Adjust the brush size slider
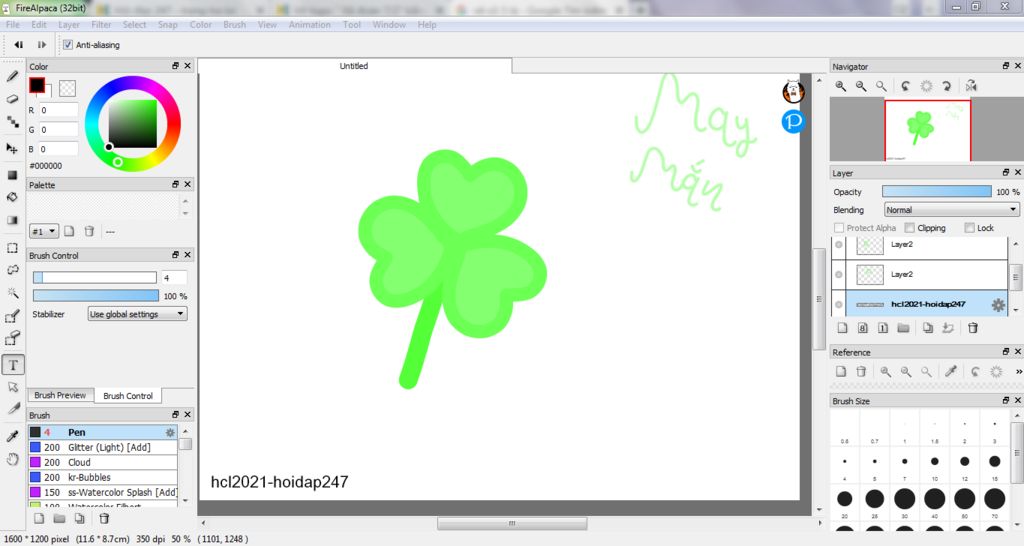Viewport: 1024px width, 546px height. [x=95, y=278]
